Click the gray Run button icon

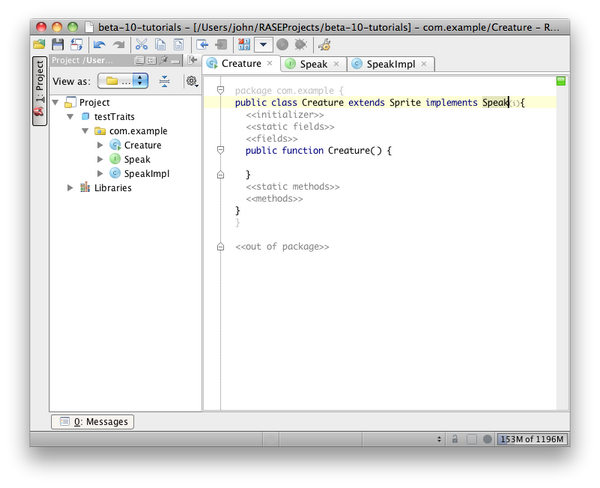point(282,45)
